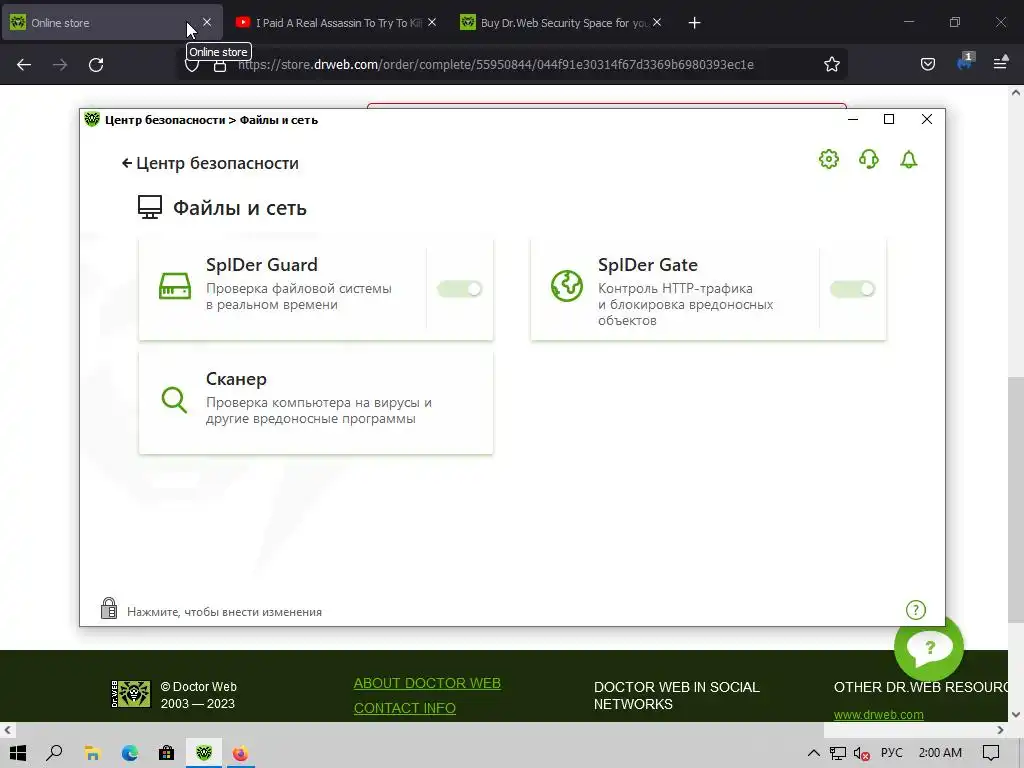Switch the РУС input language

[x=891, y=752]
